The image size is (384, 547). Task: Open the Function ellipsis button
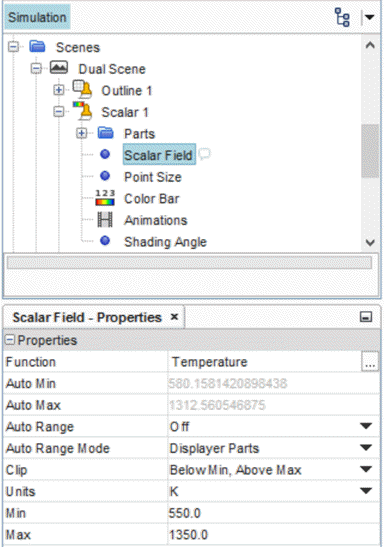tap(370, 362)
